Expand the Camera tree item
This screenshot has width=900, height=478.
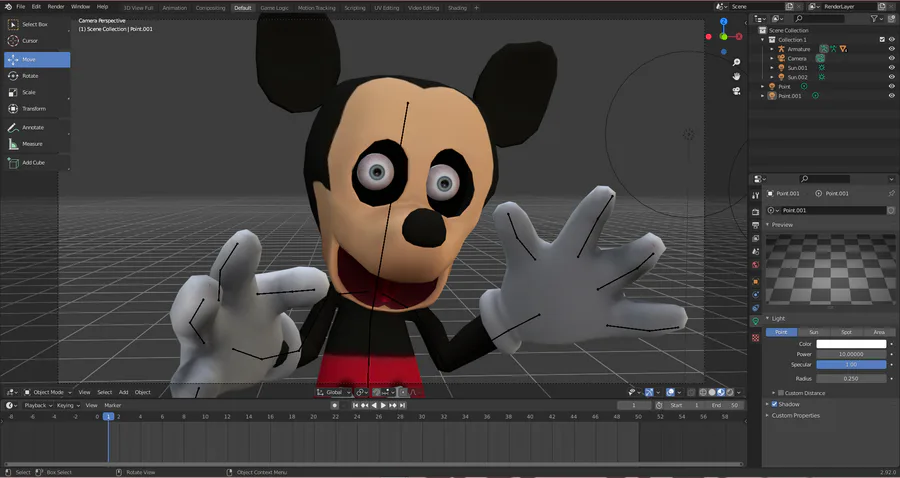pos(772,59)
